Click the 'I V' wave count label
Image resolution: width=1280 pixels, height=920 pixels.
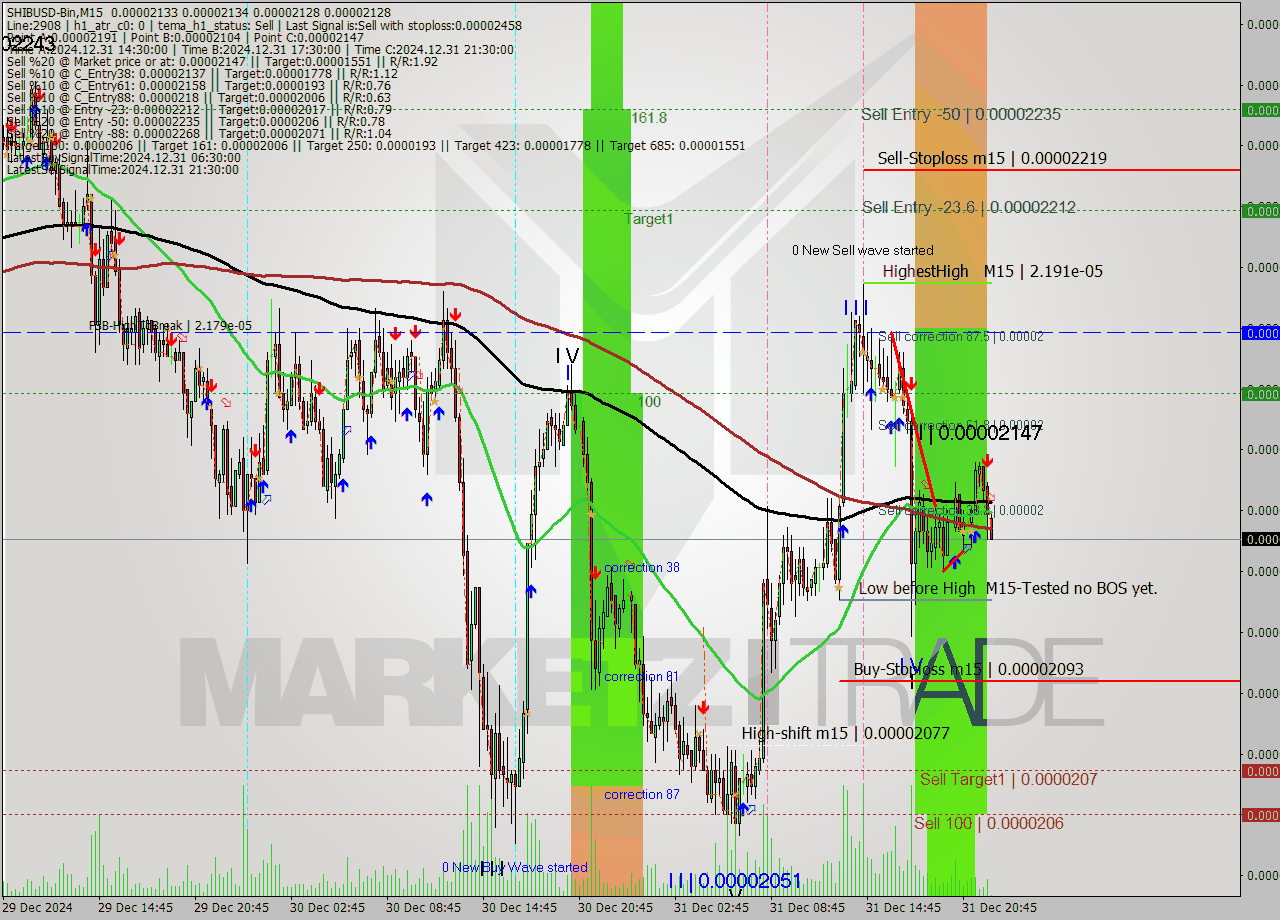click(x=567, y=356)
